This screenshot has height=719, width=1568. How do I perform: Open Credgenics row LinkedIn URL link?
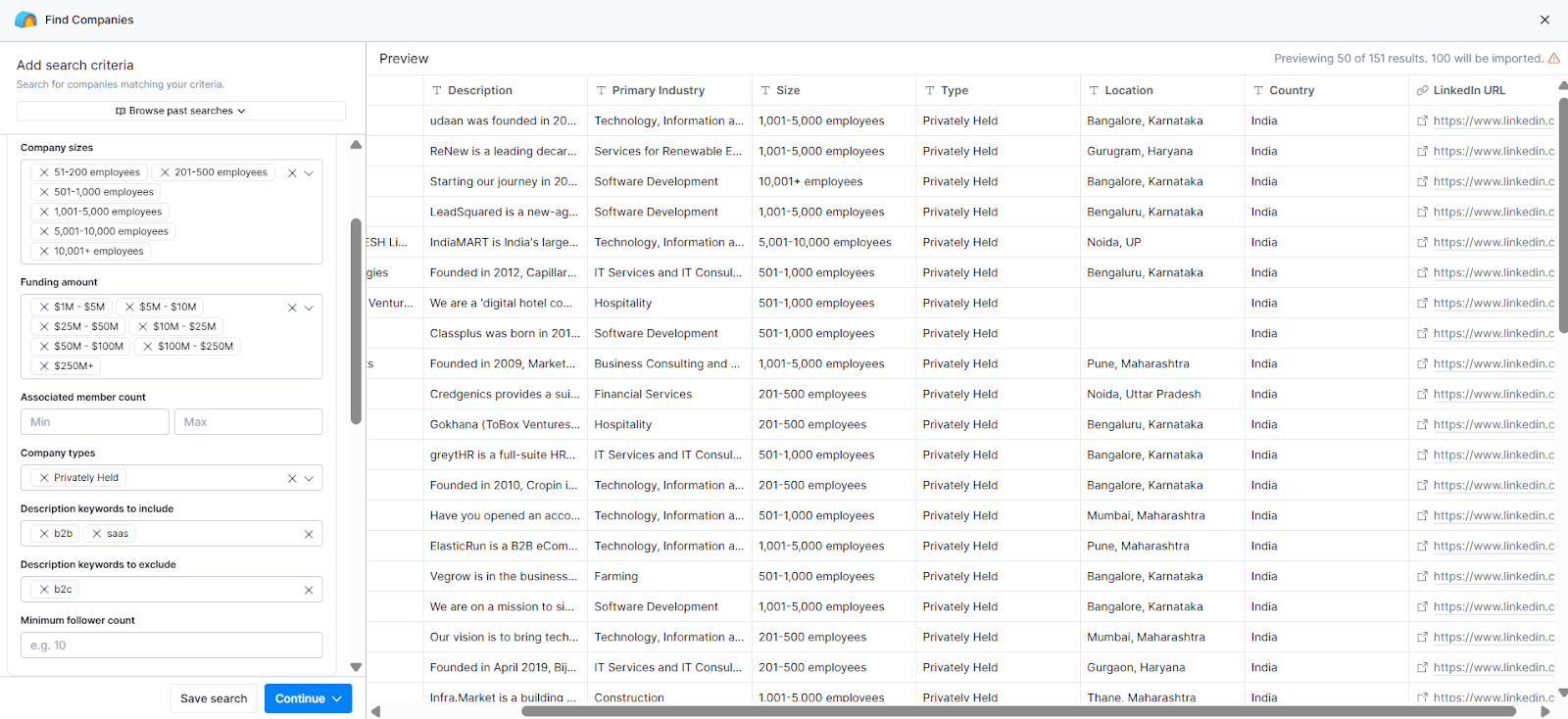click(1494, 395)
